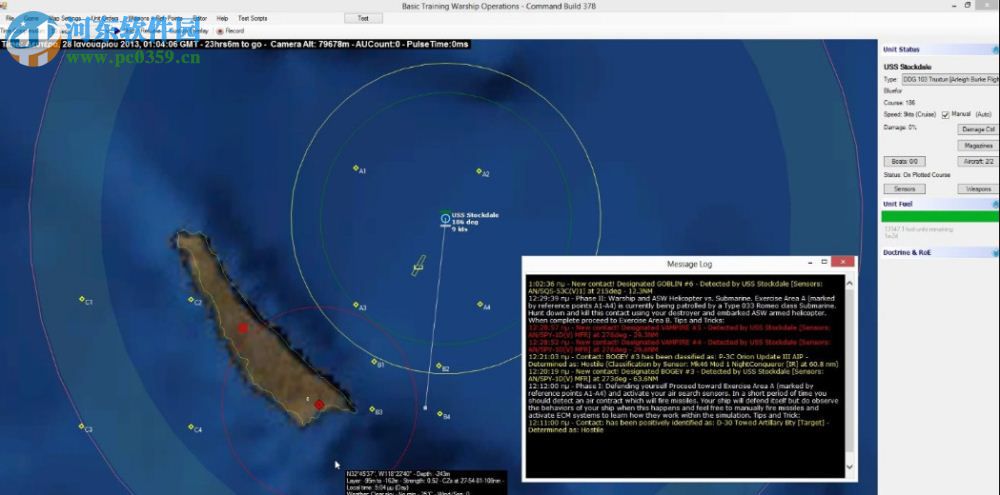Click reference point C2 marker

tap(191, 299)
